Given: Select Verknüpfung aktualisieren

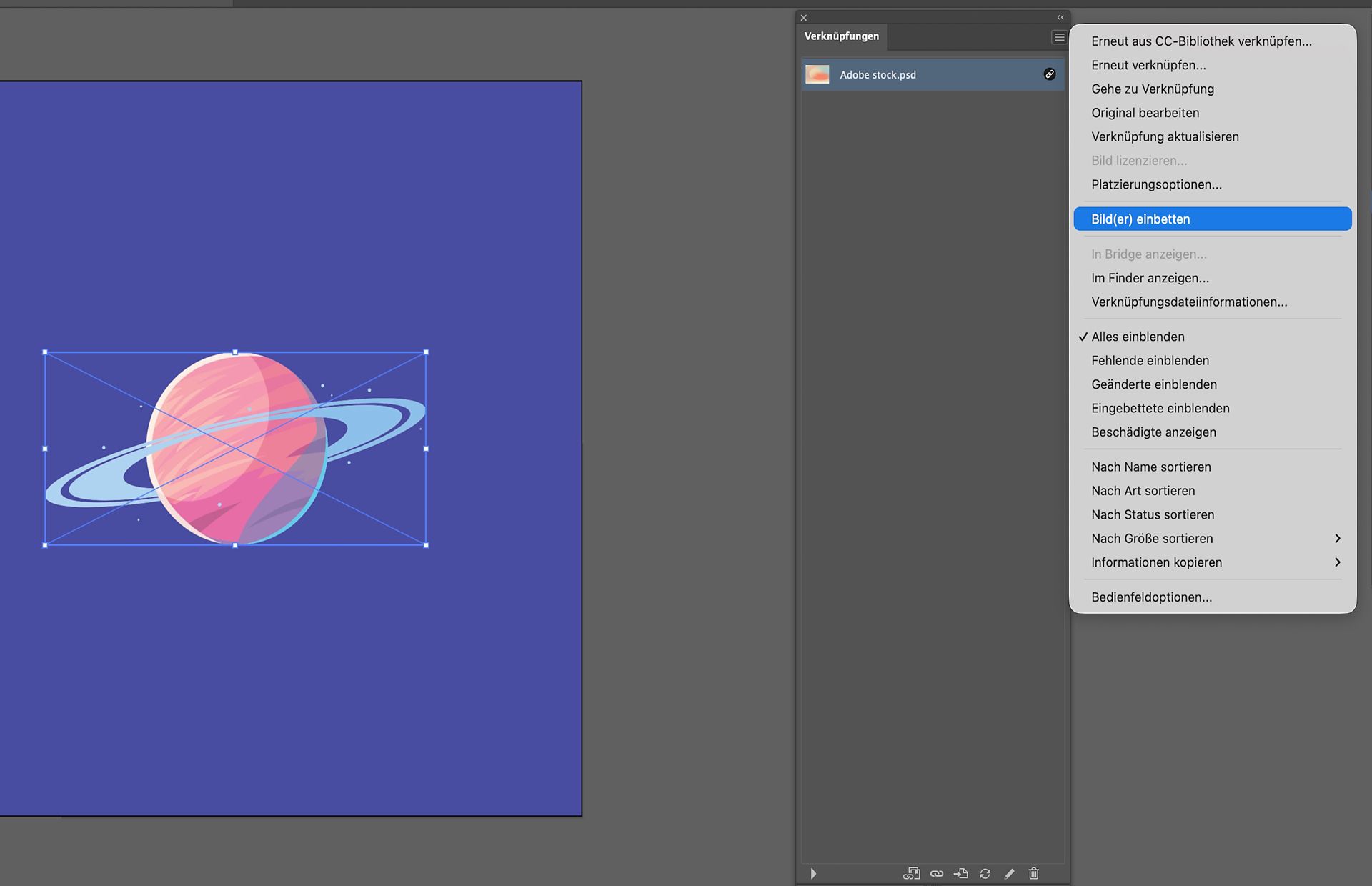Looking at the screenshot, I should 1213,136.
